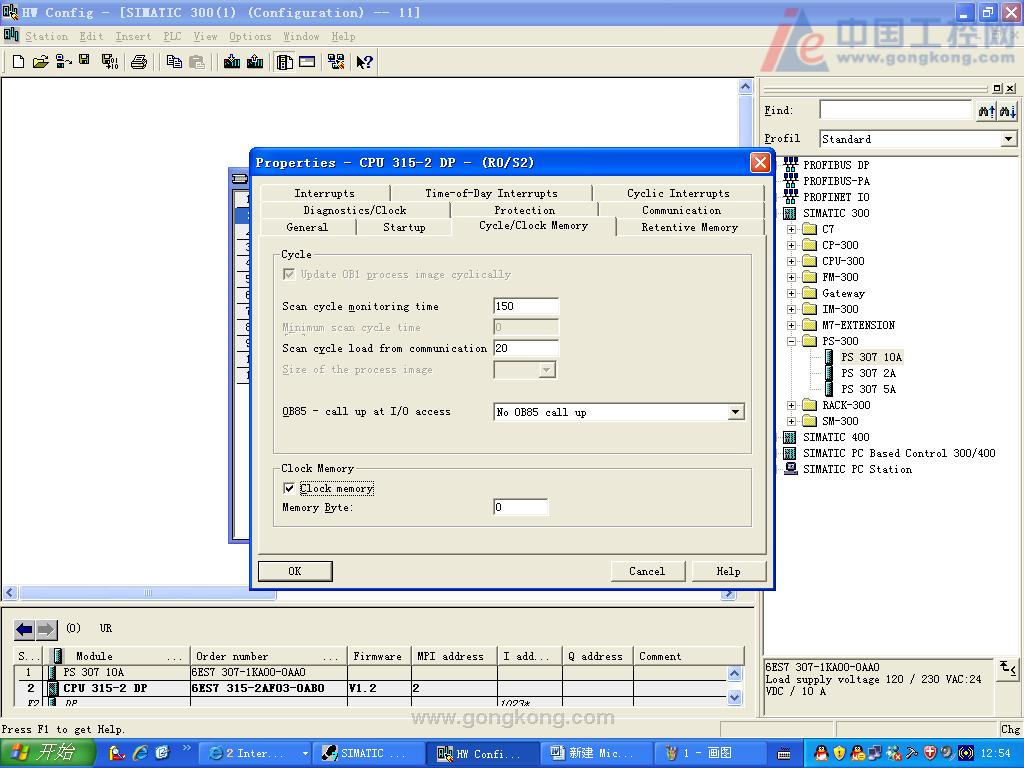The width and height of the screenshot is (1024, 768).
Task: Expand the Gateway folder
Action: click(792, 293)
